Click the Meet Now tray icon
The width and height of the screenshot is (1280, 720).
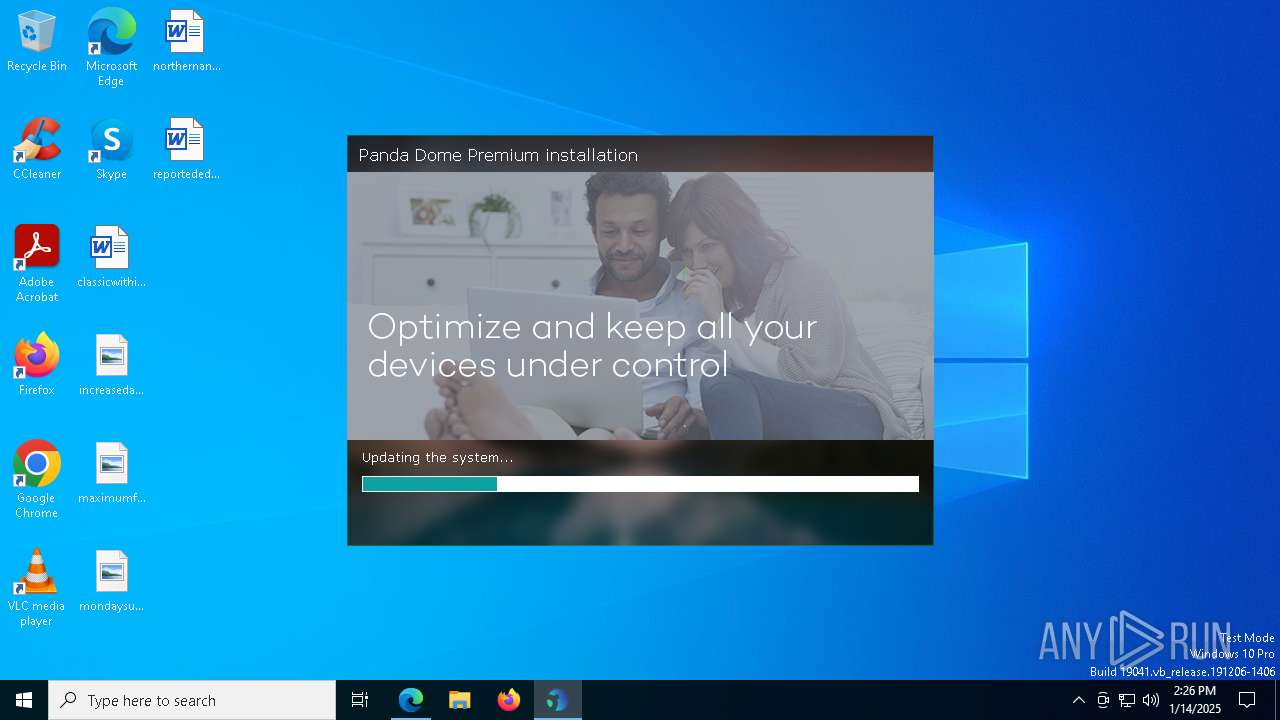1103,700
